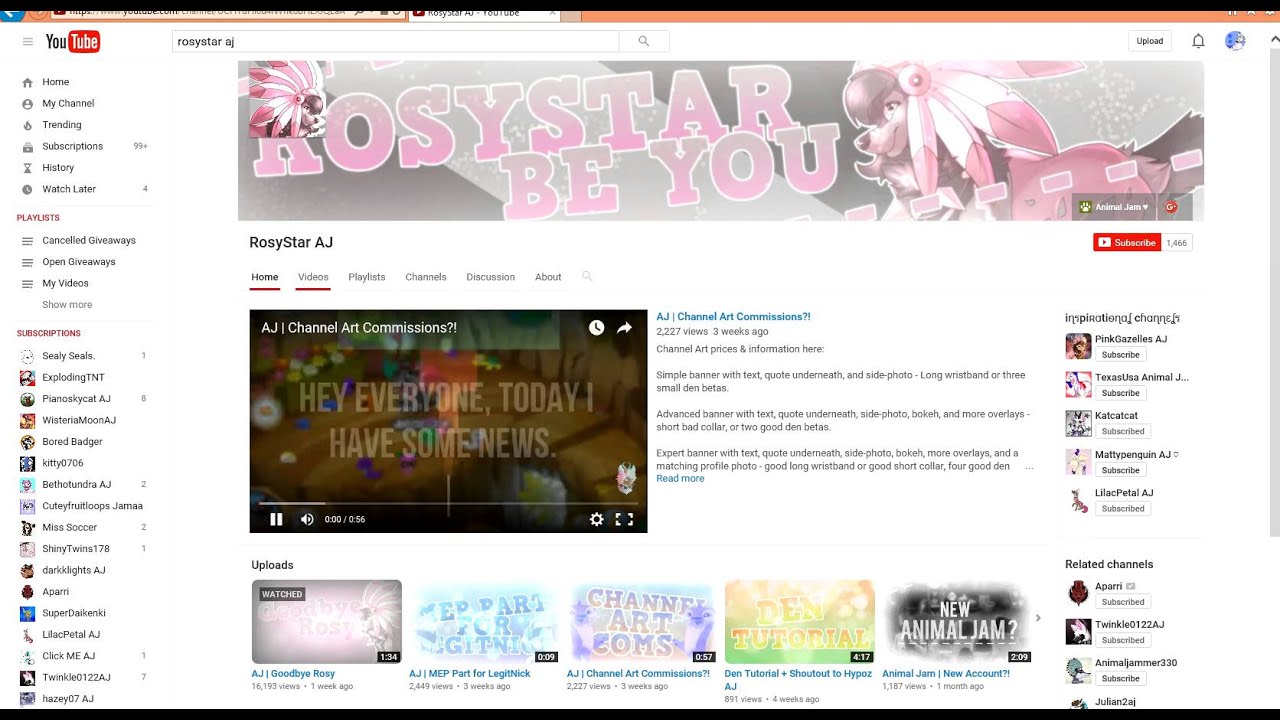Open WisteriaMoonAJ in subscriptions list
Screen dimensions: 1280x720
[79, 420]
